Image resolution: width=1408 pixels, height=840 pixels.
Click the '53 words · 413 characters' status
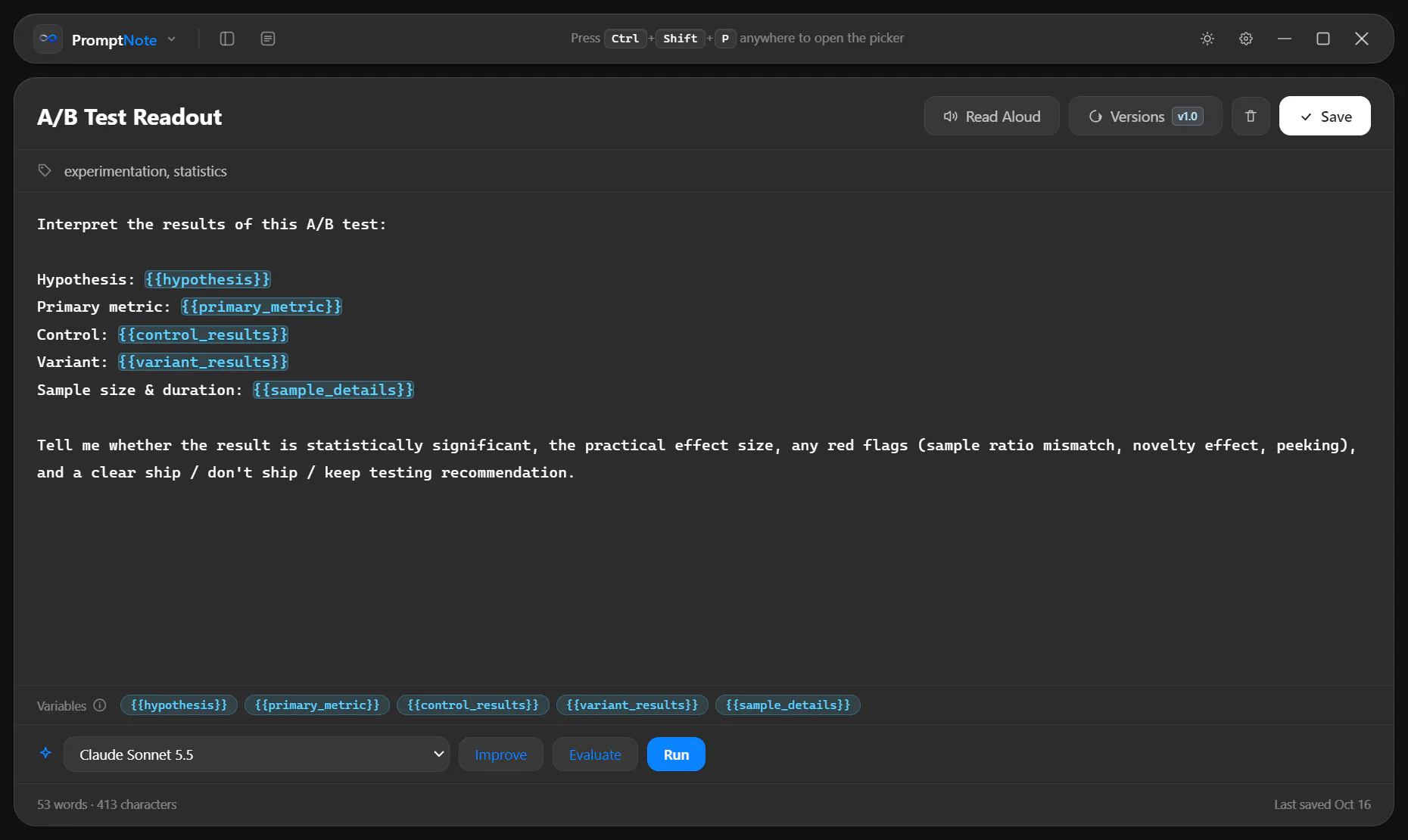107,804
